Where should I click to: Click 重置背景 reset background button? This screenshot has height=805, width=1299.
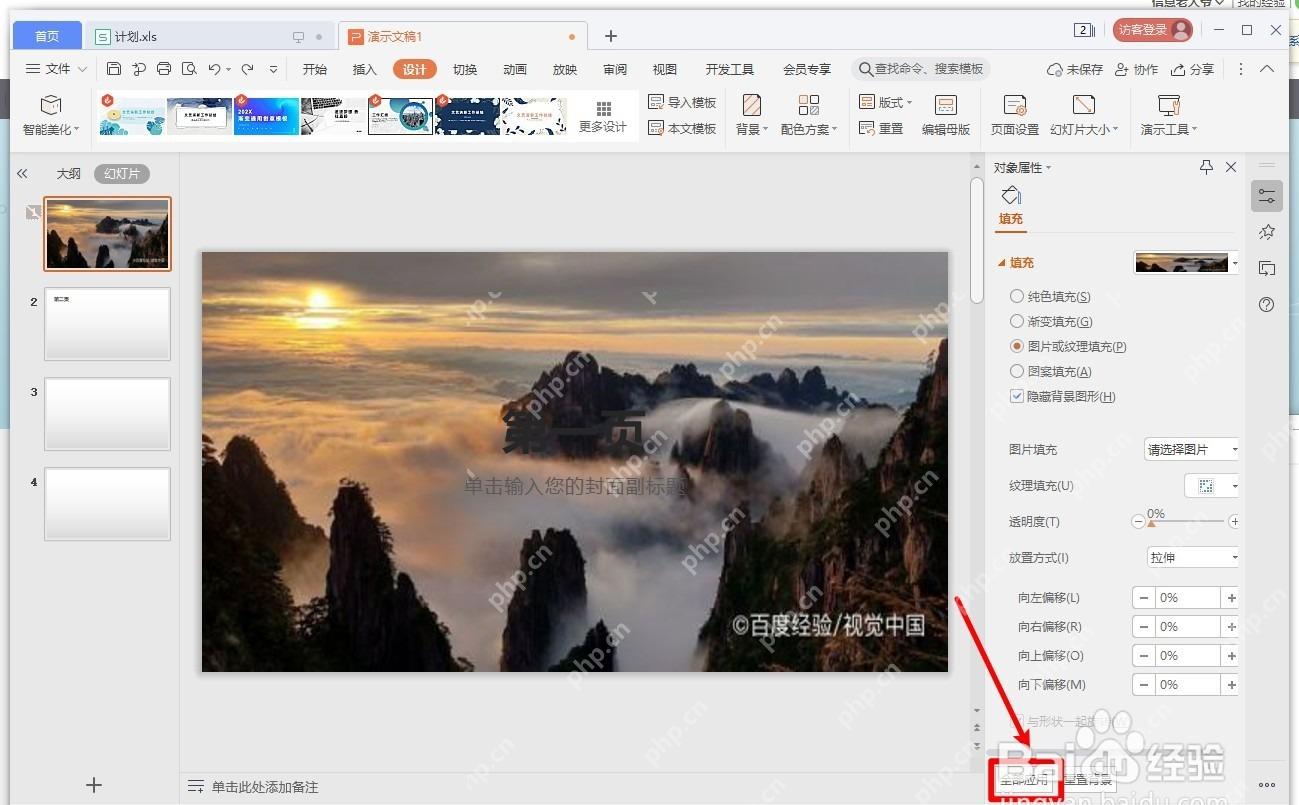[1088, 780]
